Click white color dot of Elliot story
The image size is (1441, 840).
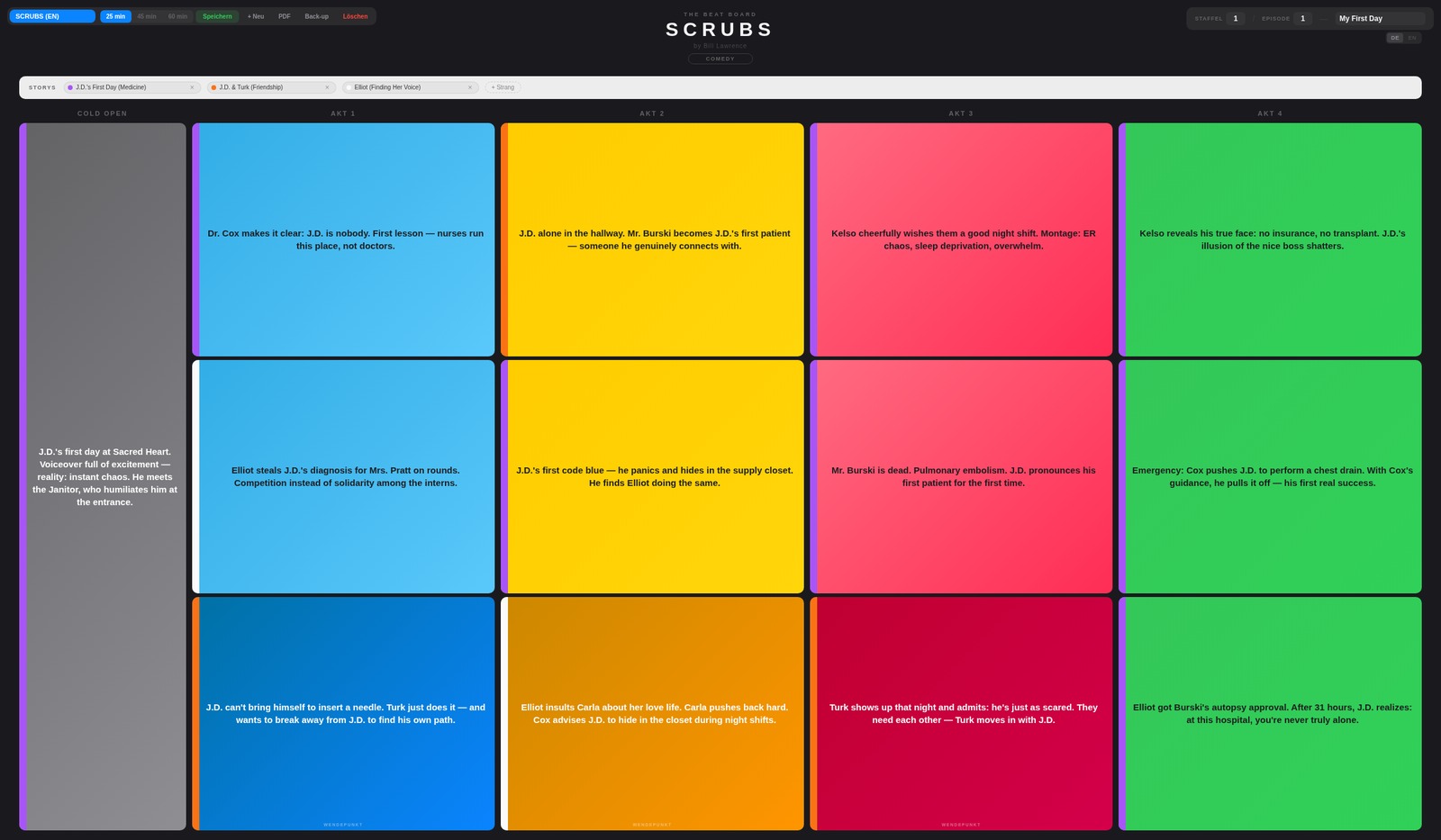tap(349, 87)
